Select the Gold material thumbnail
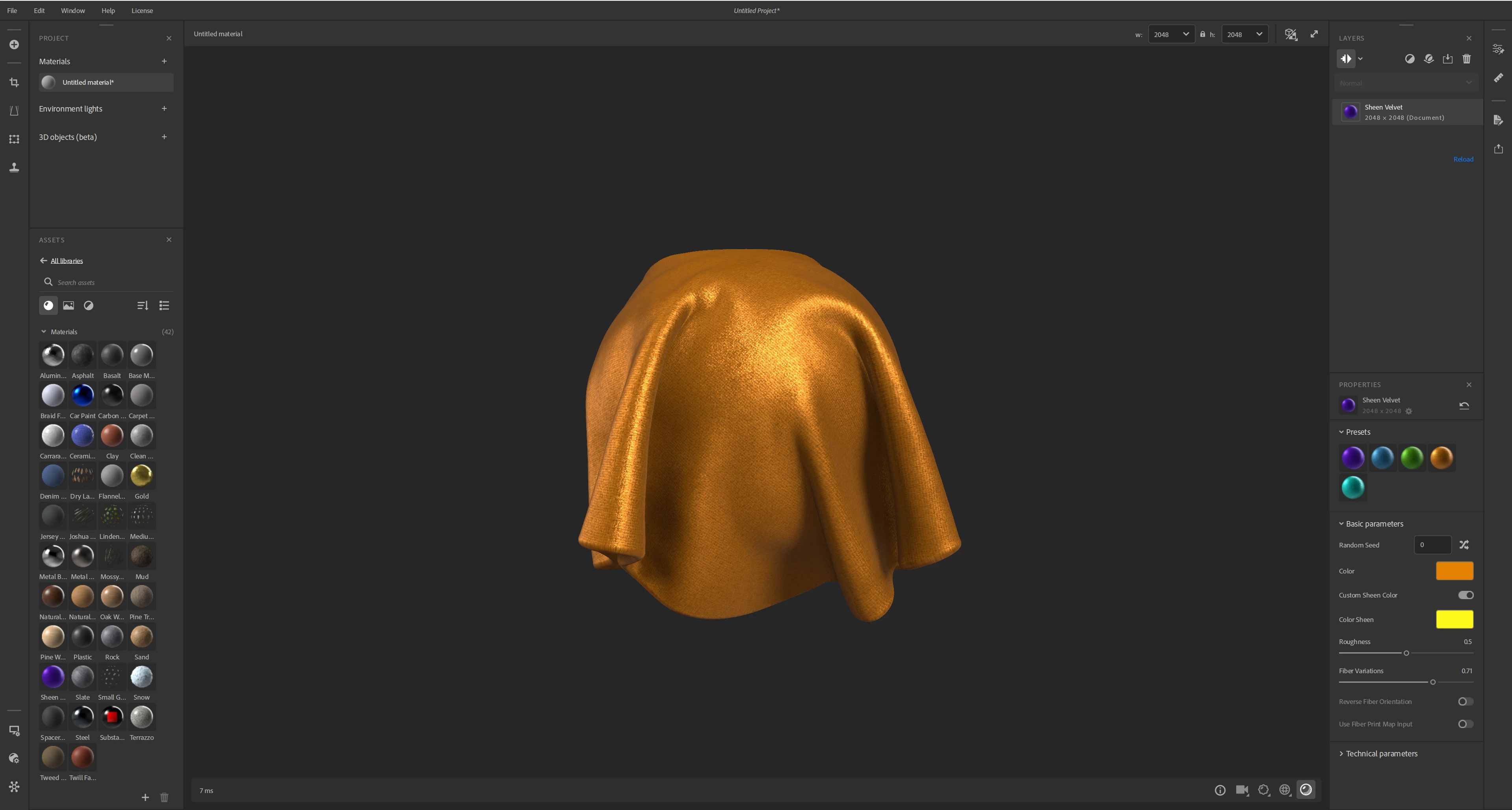Viewport: 1512px width, 810px height. click(141, 476)
